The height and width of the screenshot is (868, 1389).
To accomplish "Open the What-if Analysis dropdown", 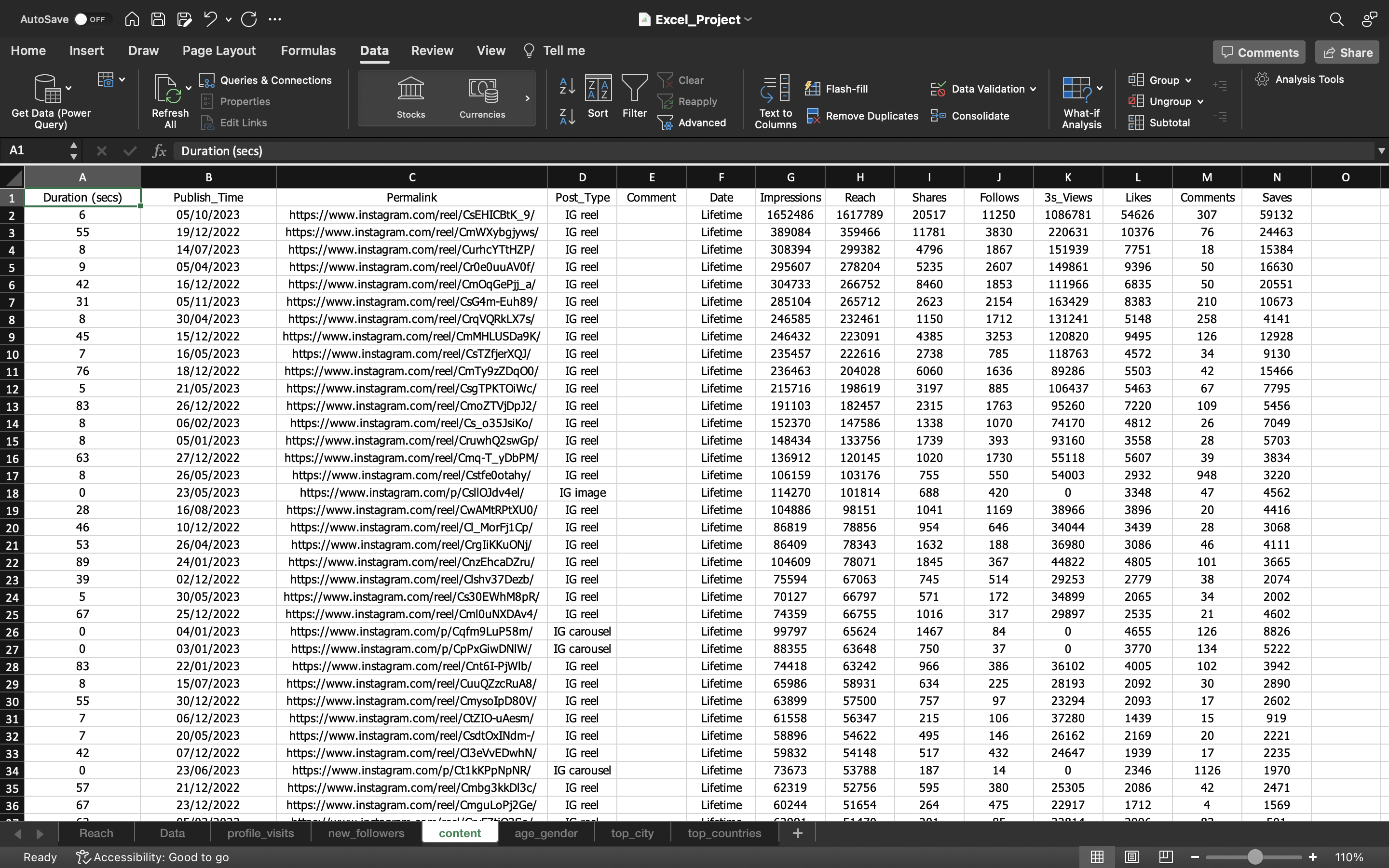I will (1099, 88).
